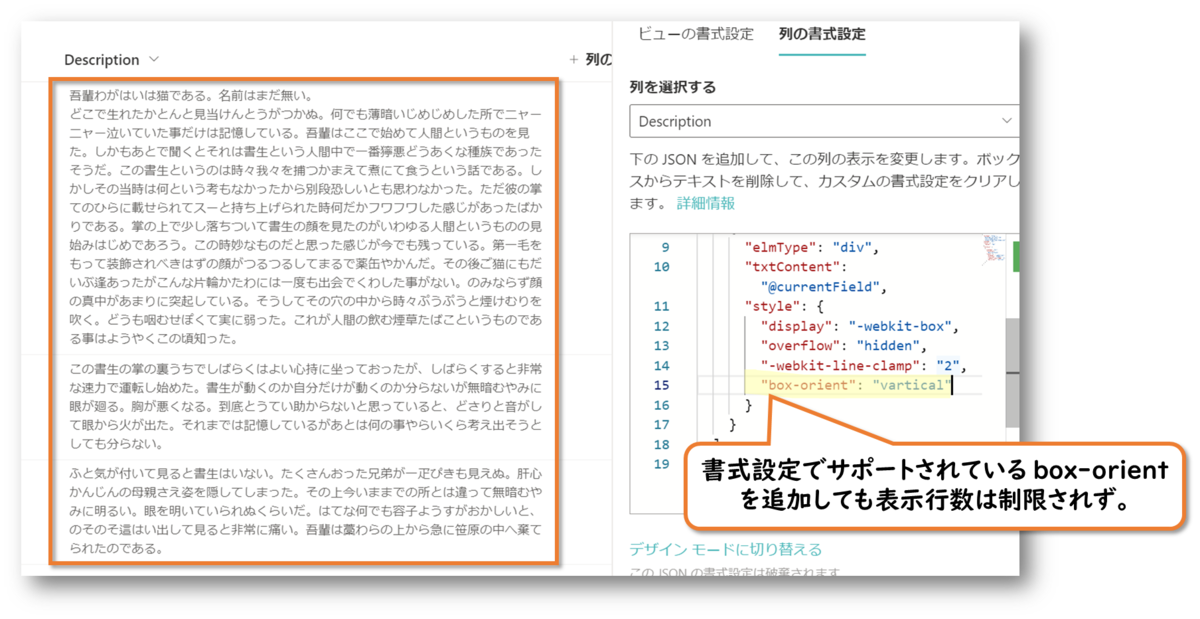Click the "overflow": "hidden" line
The height and width of the screenshot is (619, 1200).
coord(844,346)
